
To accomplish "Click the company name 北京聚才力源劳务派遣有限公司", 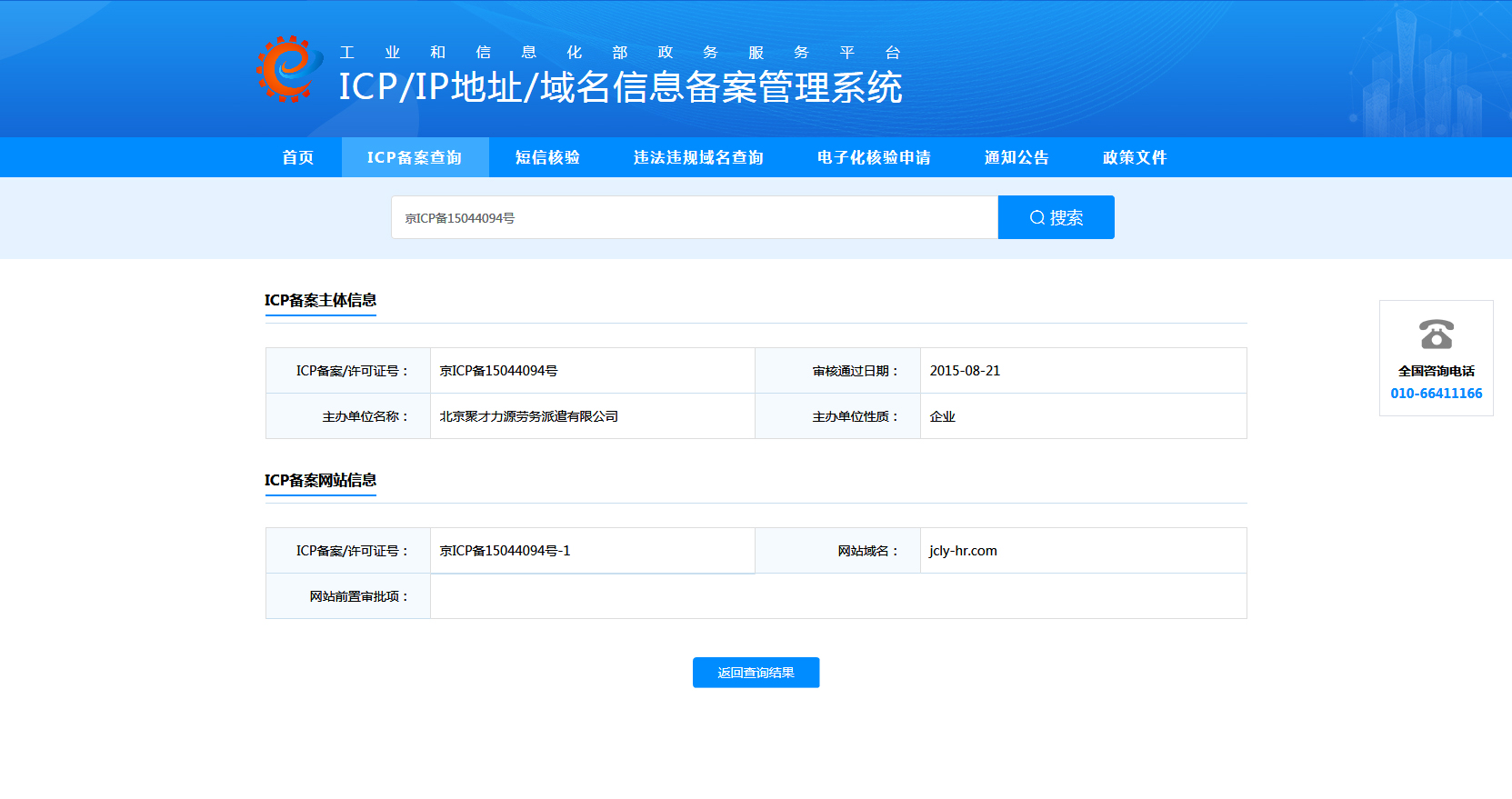I will click(x=528, y=416).
